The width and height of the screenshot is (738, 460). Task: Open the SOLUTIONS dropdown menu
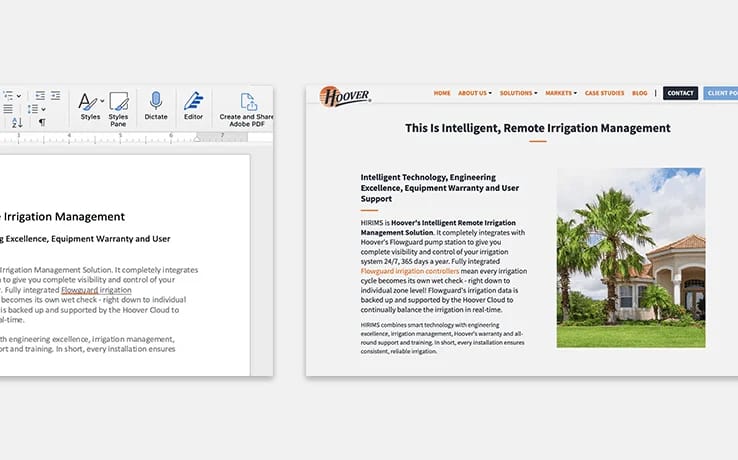518,93
